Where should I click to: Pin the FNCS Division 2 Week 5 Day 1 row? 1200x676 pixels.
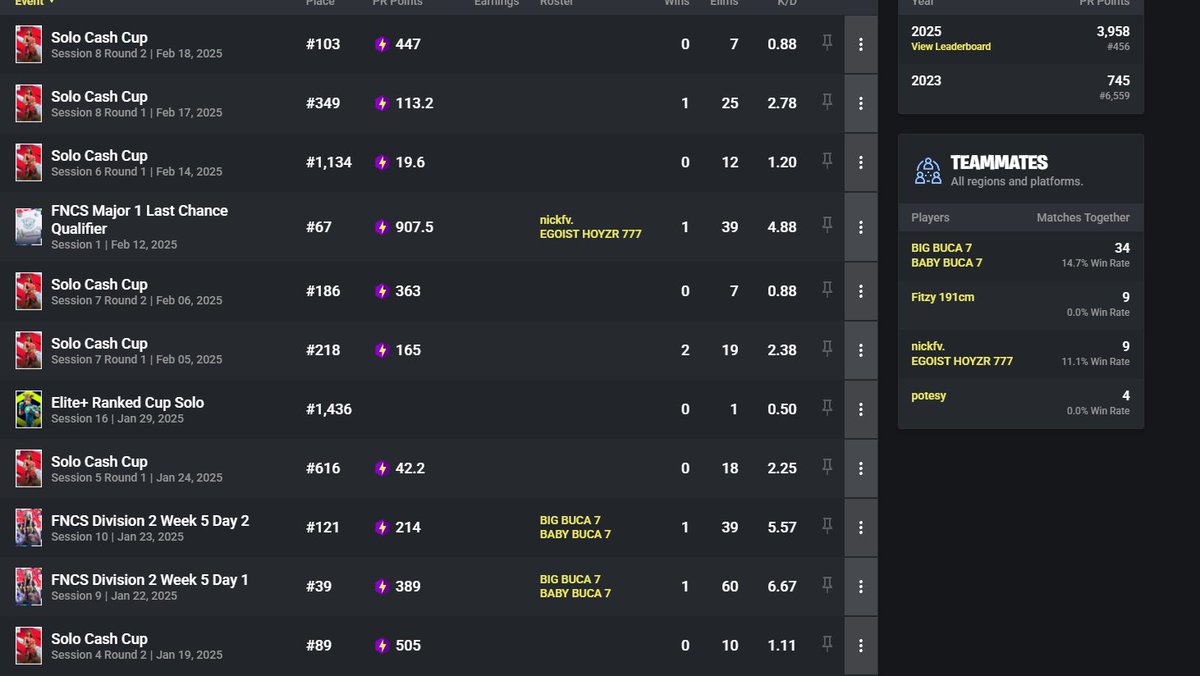pyautogui.click(x=827, y=584)
